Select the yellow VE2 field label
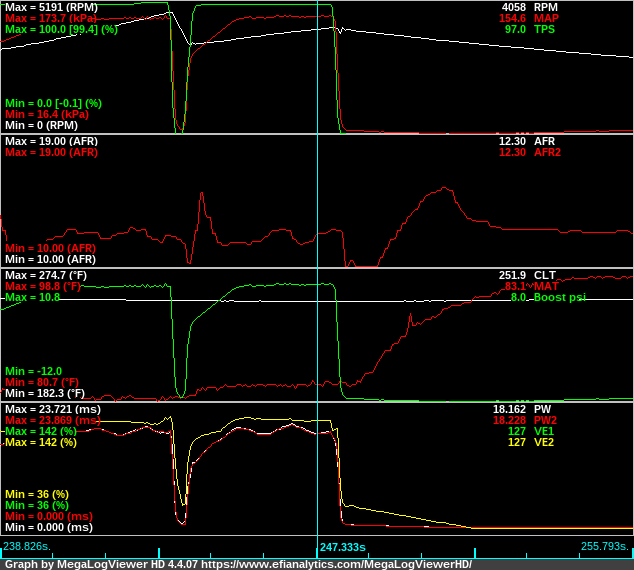This screenshot has height=570, width=634. pos(545,442)
